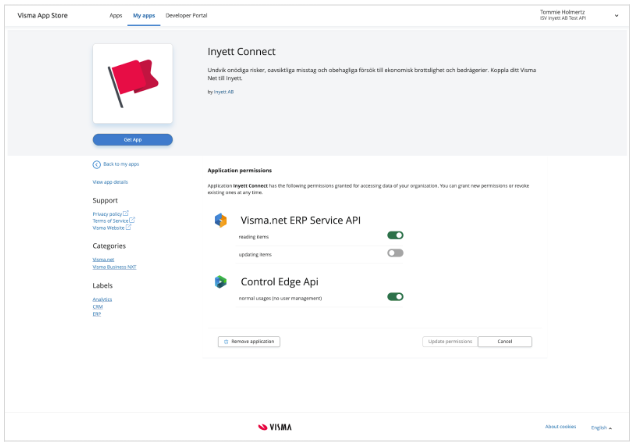Click the Support heading in the sidebar
Viewport: 635px width, 447px height.
pyautogui.click(x=105, y=200)
